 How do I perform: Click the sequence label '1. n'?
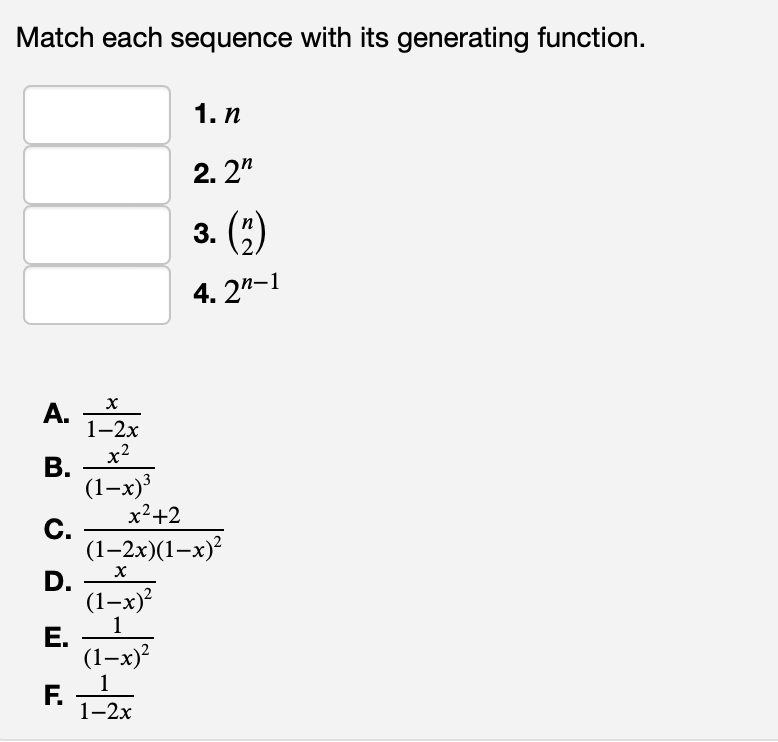217,114
